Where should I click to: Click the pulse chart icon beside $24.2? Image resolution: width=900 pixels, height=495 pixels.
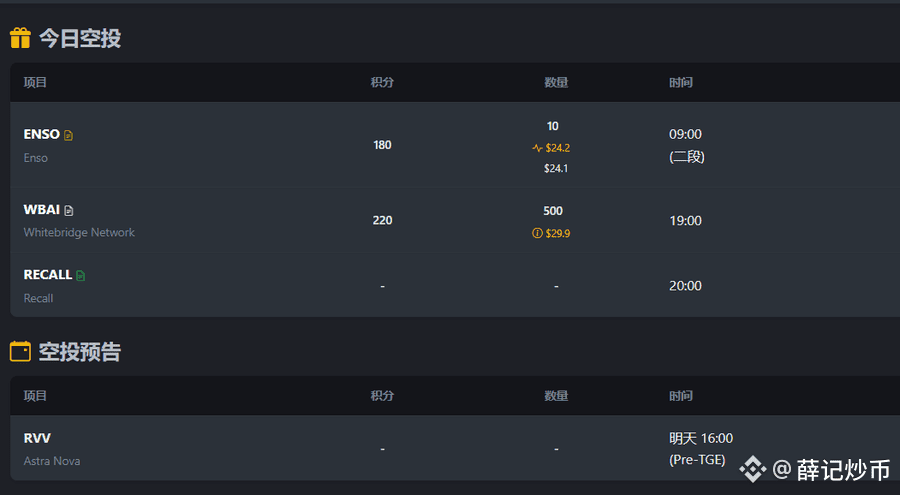pyautogui.click(x=537, y=148)
